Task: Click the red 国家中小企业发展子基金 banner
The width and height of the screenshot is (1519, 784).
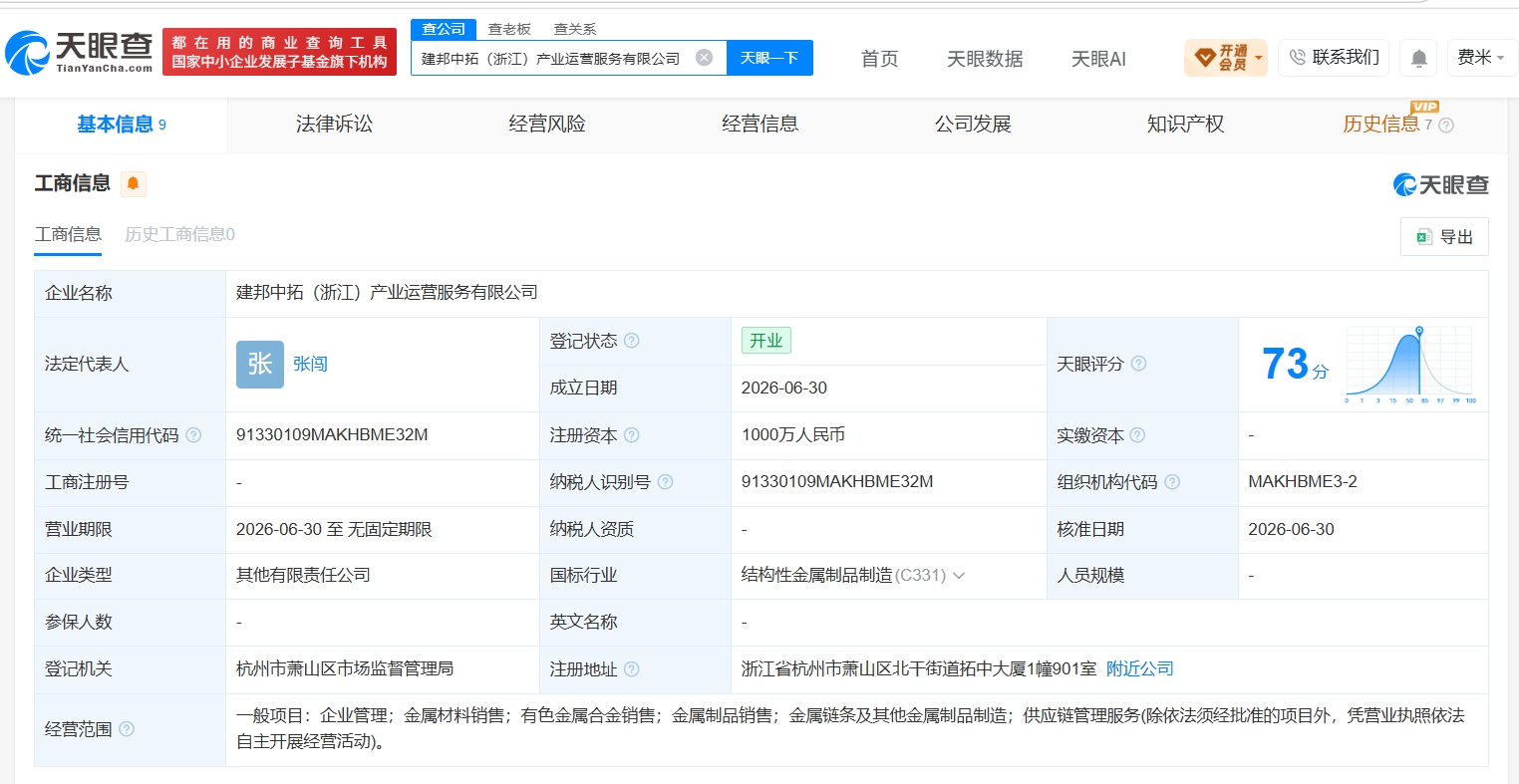Action: click(x=279, y=52)
